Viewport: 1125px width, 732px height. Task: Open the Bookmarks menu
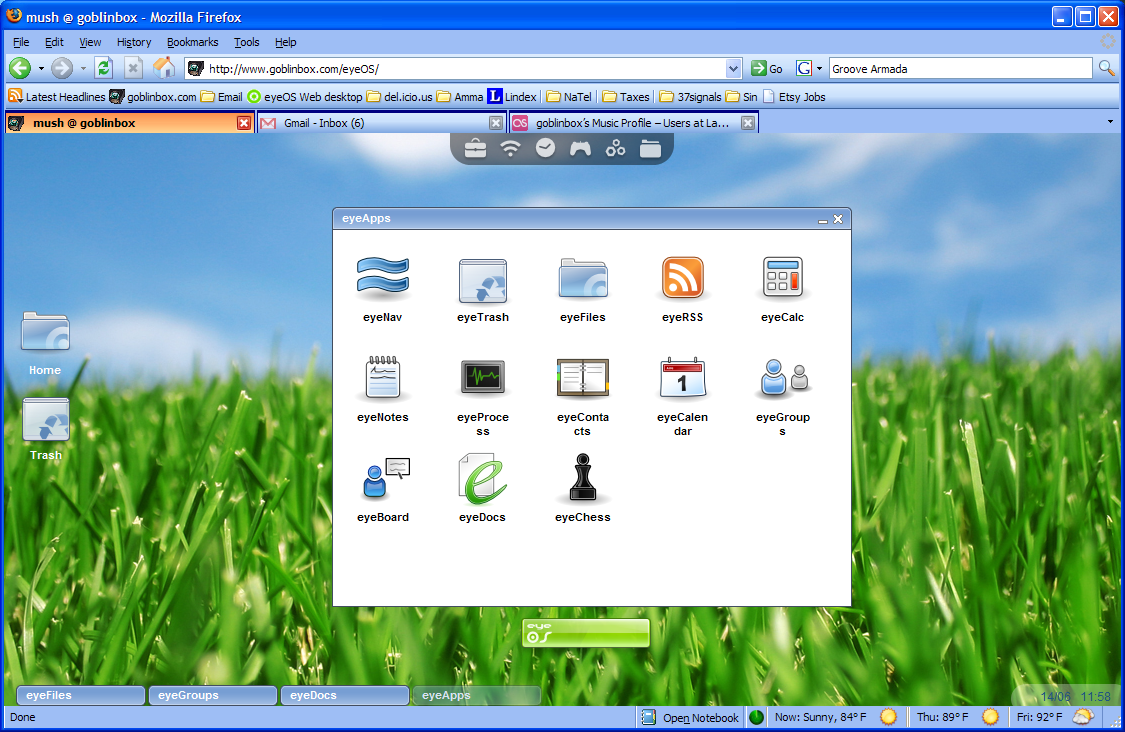click(x=192, y=42)
